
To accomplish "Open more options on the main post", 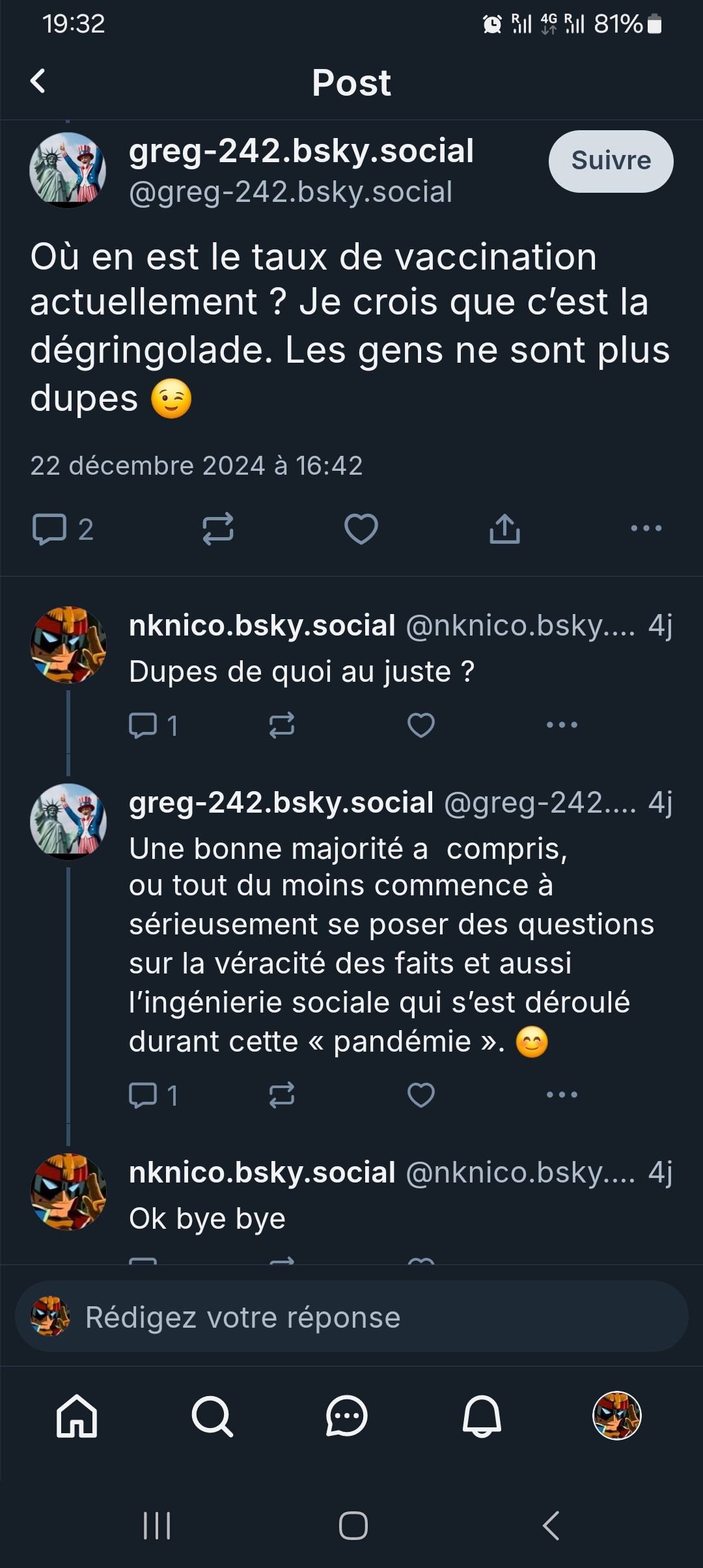I will click(x=646, y=529).
